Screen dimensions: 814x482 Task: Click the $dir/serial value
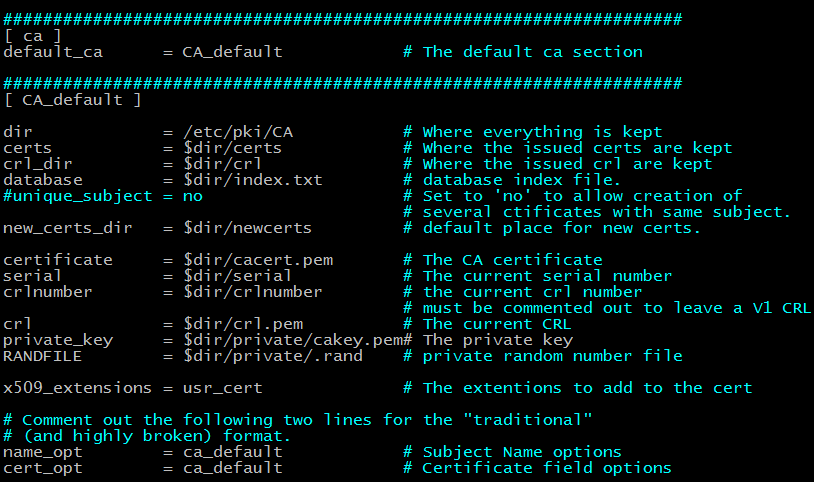[237, 276]
